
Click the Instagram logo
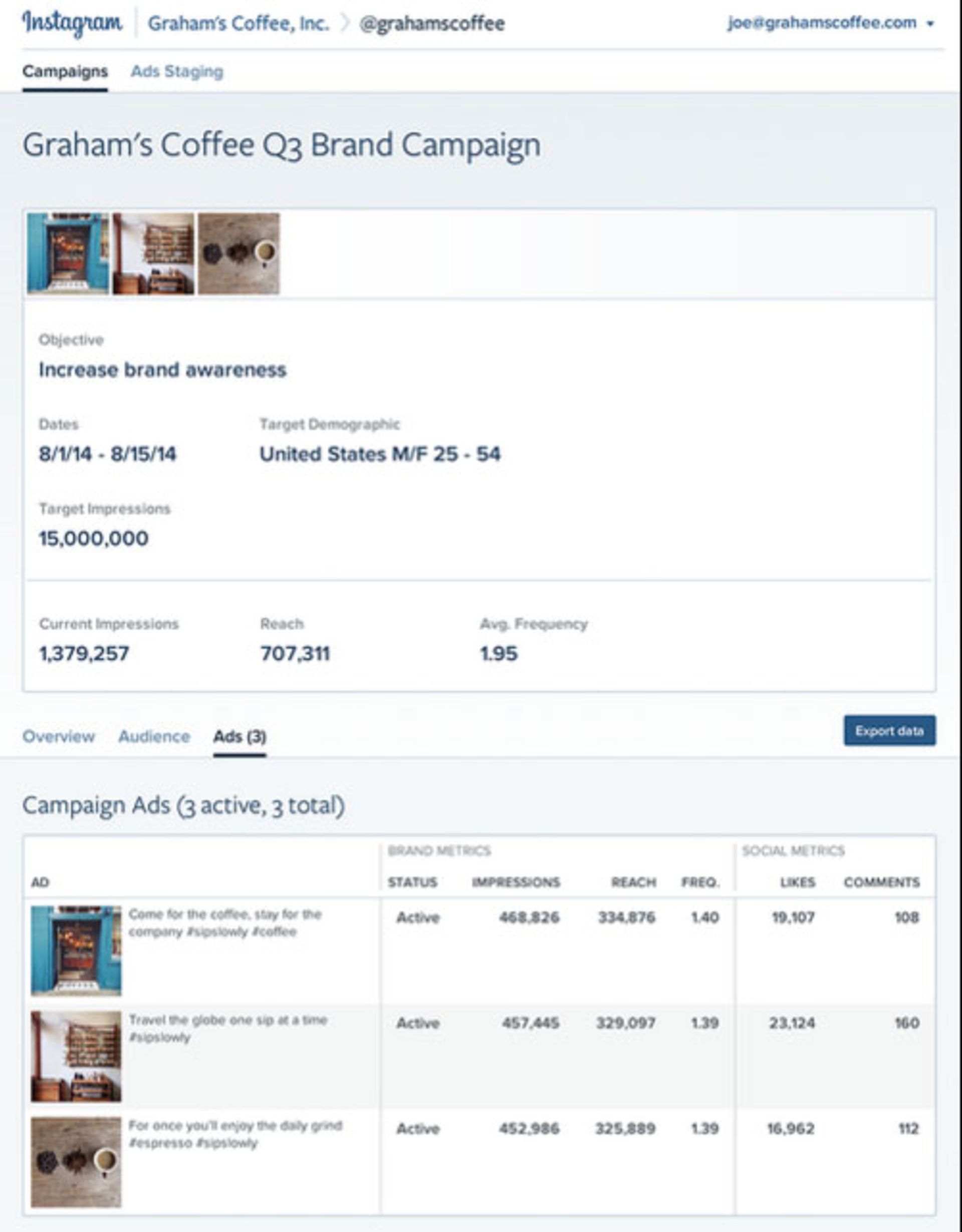click(x=72, y=24)
